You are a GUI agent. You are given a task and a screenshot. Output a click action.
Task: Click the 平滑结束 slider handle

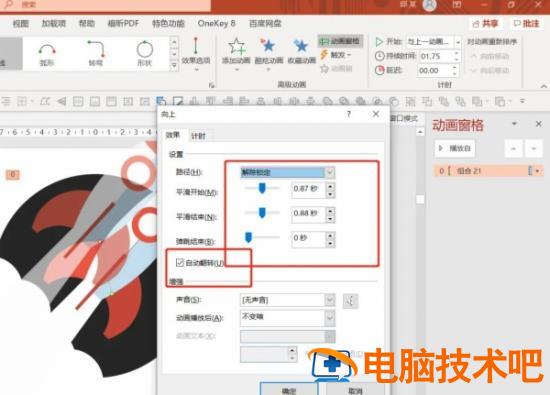262,213
